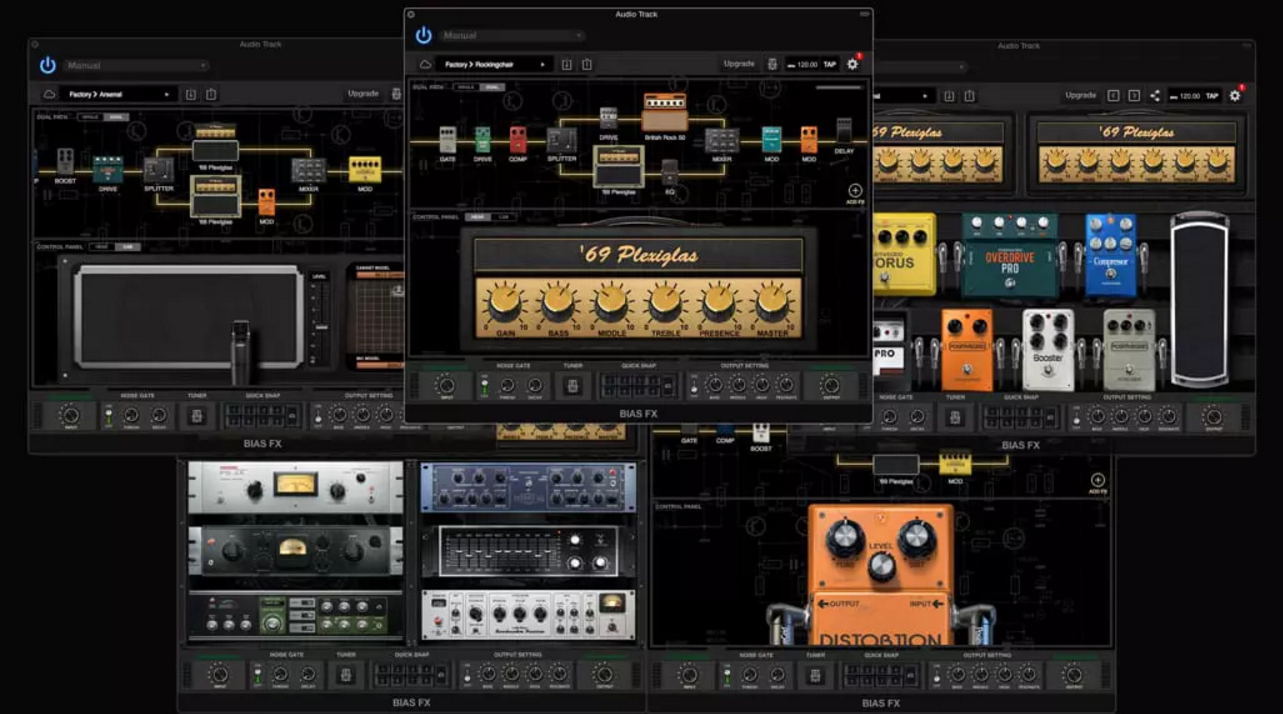Image resolution: width=1283 pixels, height=714 pixels.
Task: Adjust MASTER knob on '69 Plexiglas amp
Action: tap(772, 302)
